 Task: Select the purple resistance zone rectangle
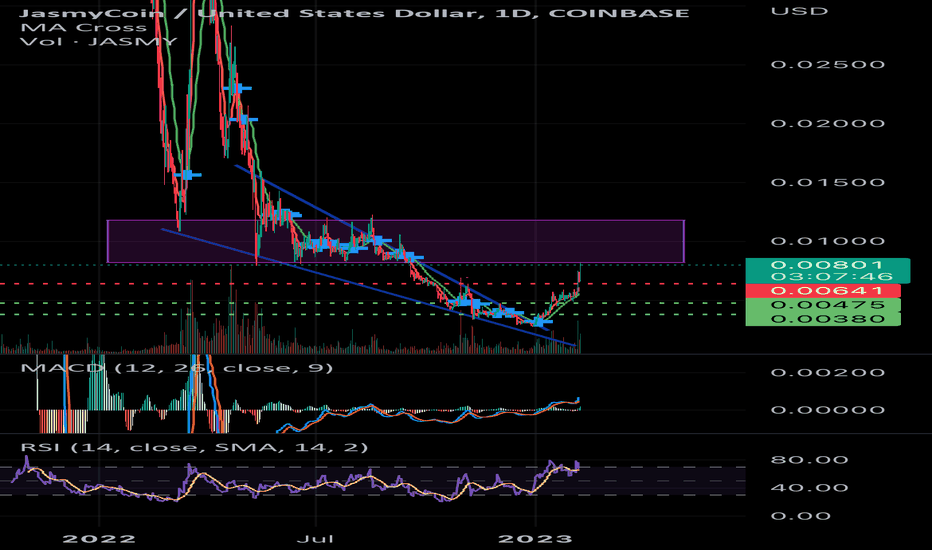click(395, 241)
